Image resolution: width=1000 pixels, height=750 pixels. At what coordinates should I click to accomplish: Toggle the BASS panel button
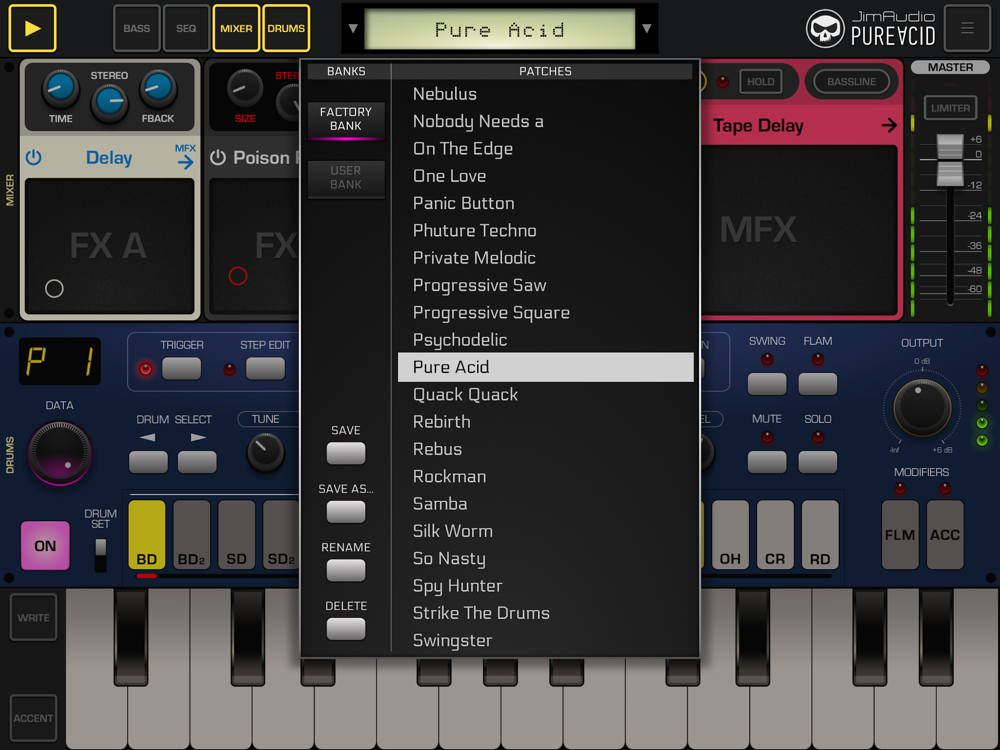point(136,28)
